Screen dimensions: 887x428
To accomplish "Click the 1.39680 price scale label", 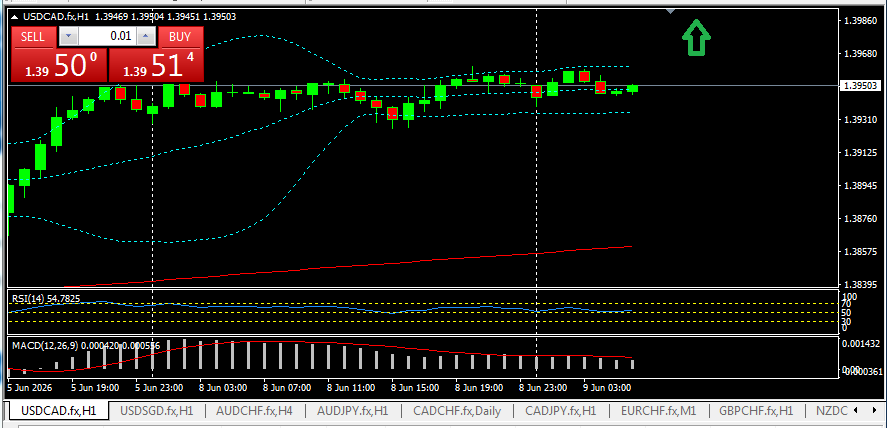I will coord(860,54).
